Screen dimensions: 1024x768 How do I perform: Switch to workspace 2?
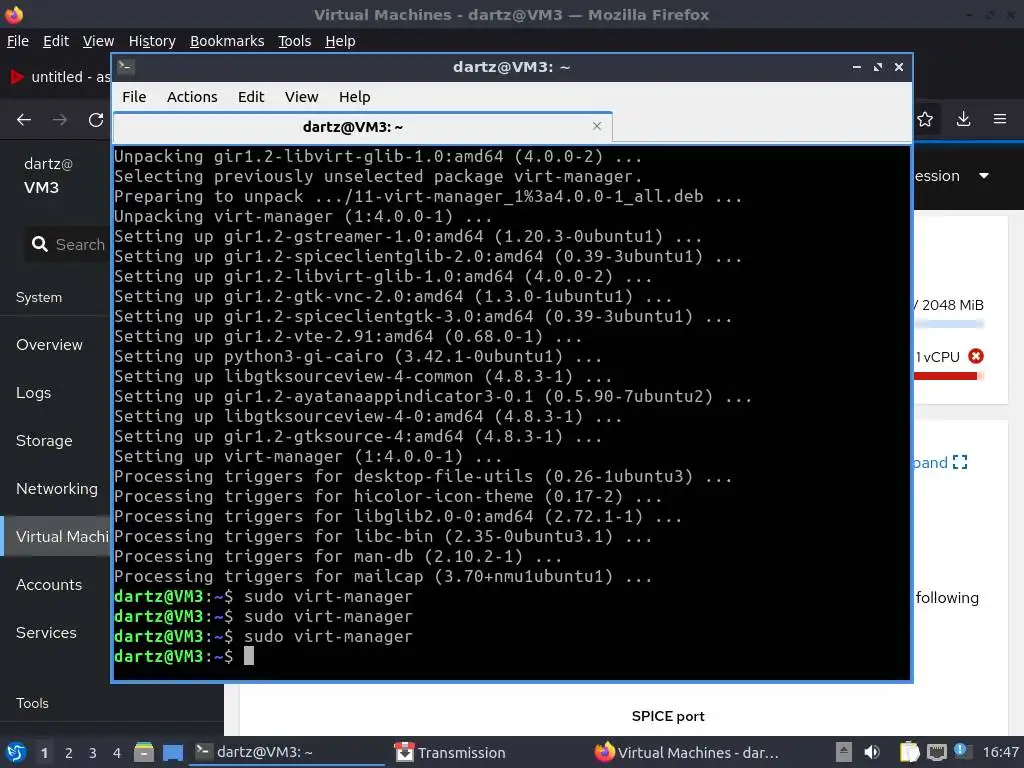69,753
